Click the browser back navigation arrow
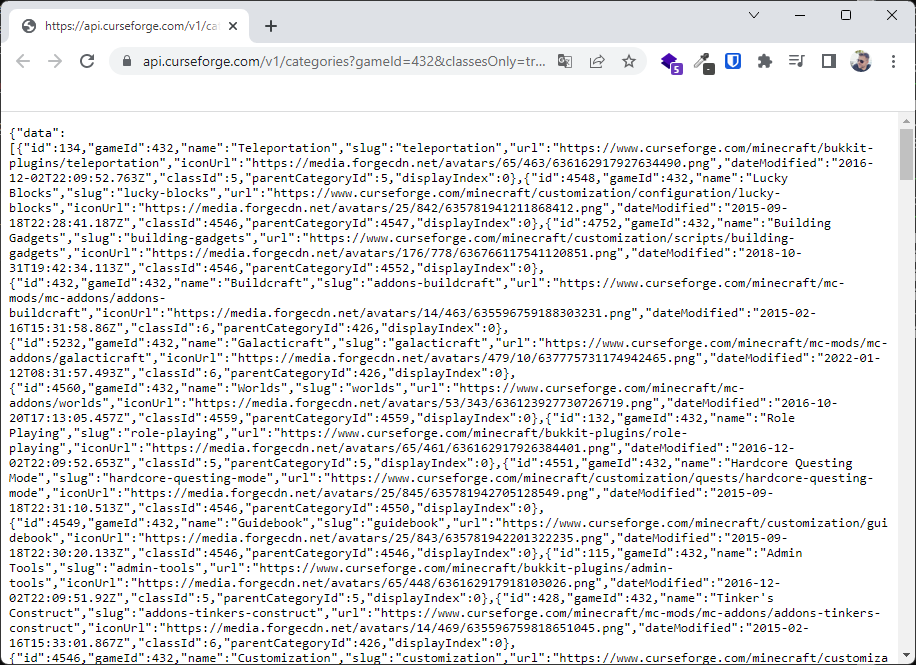916x665 pixels. (23, 61)
